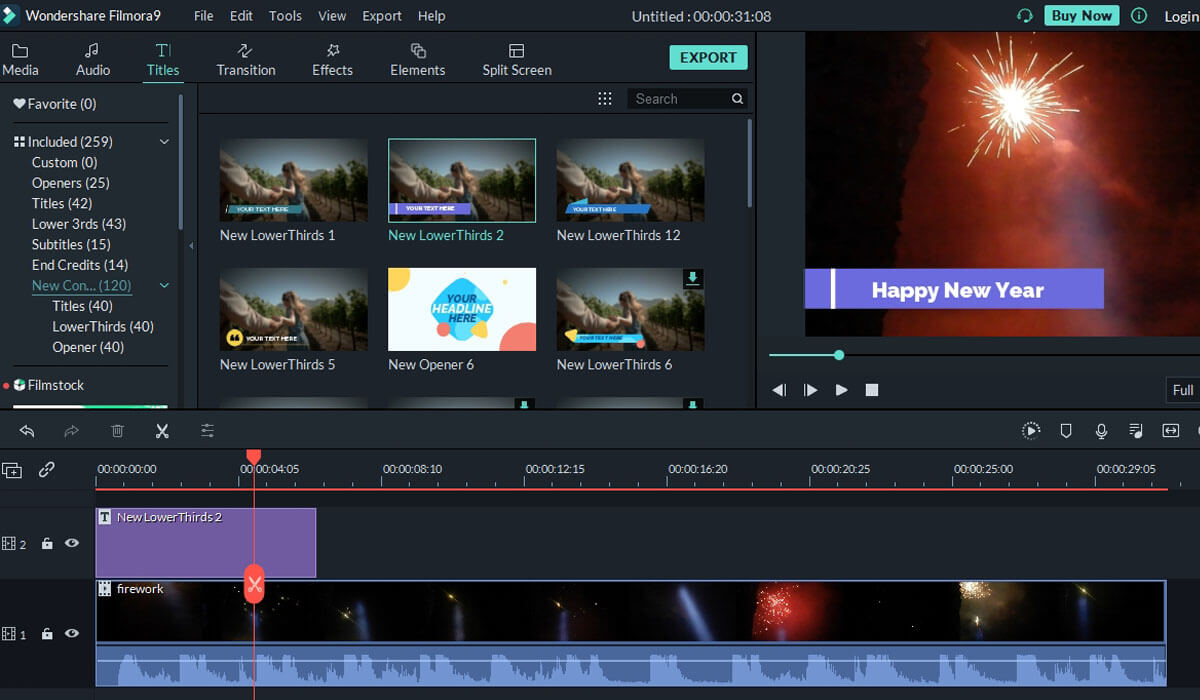Click the Undo arrow
The height and width of the screenshot is (700, 1200).
[x=27, y=431]
